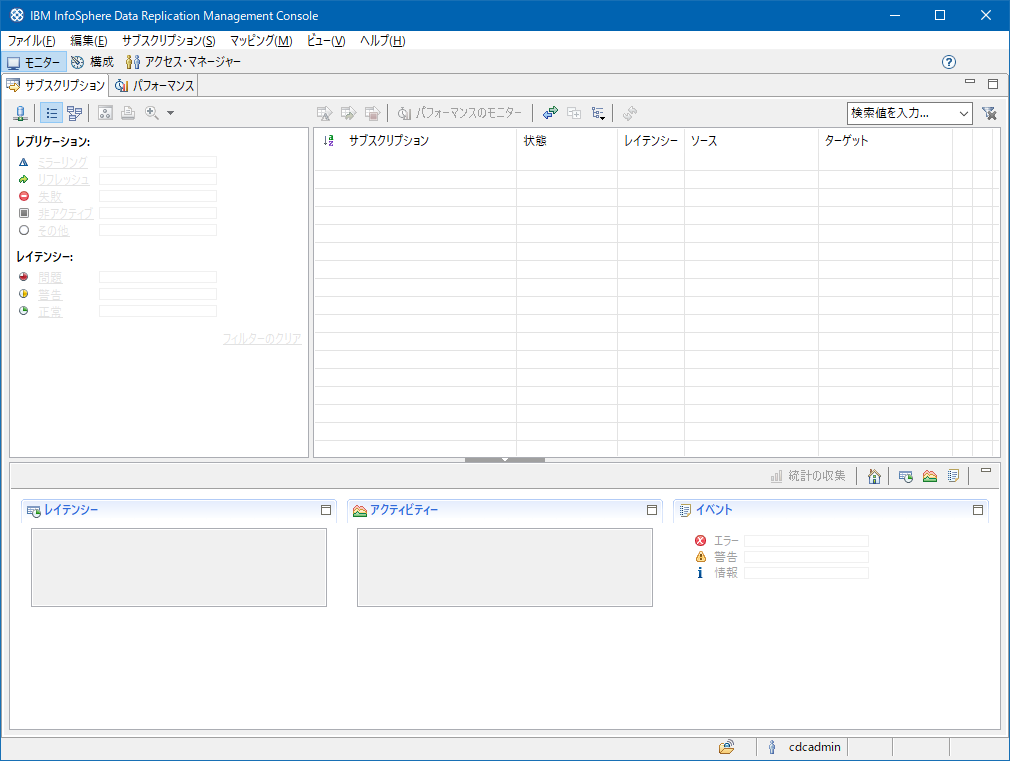1010x761 pixels.
Task: Click the リフレッシュ filter link
Action: point(64,180)
